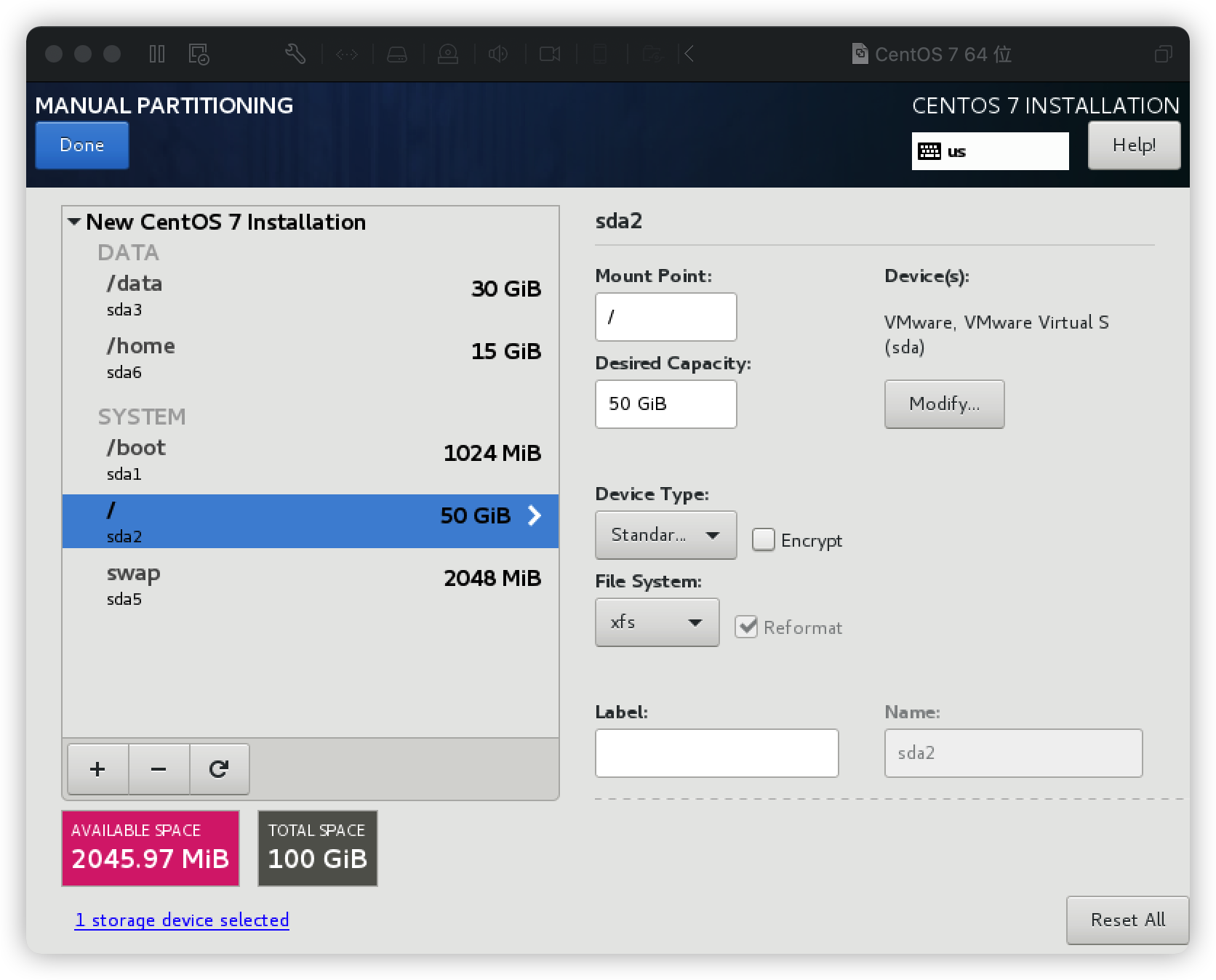Collapse the New CentOS 7 Installation tree
This screenshot has width=1216, height=980.
(x=74, y=222)
